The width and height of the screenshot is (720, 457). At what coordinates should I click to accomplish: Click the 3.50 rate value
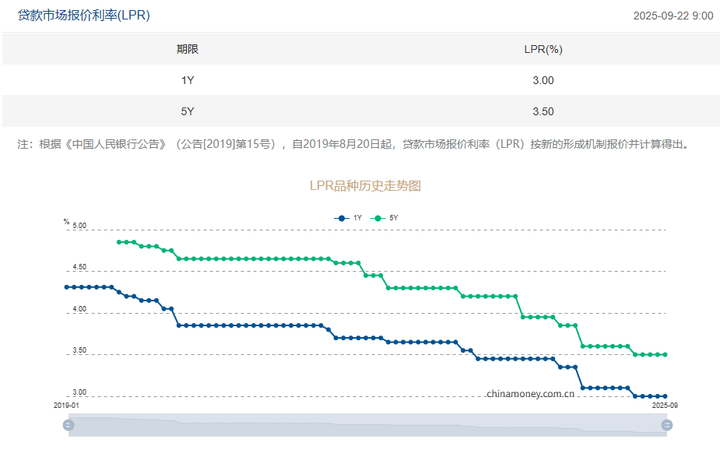pos(543,111)
